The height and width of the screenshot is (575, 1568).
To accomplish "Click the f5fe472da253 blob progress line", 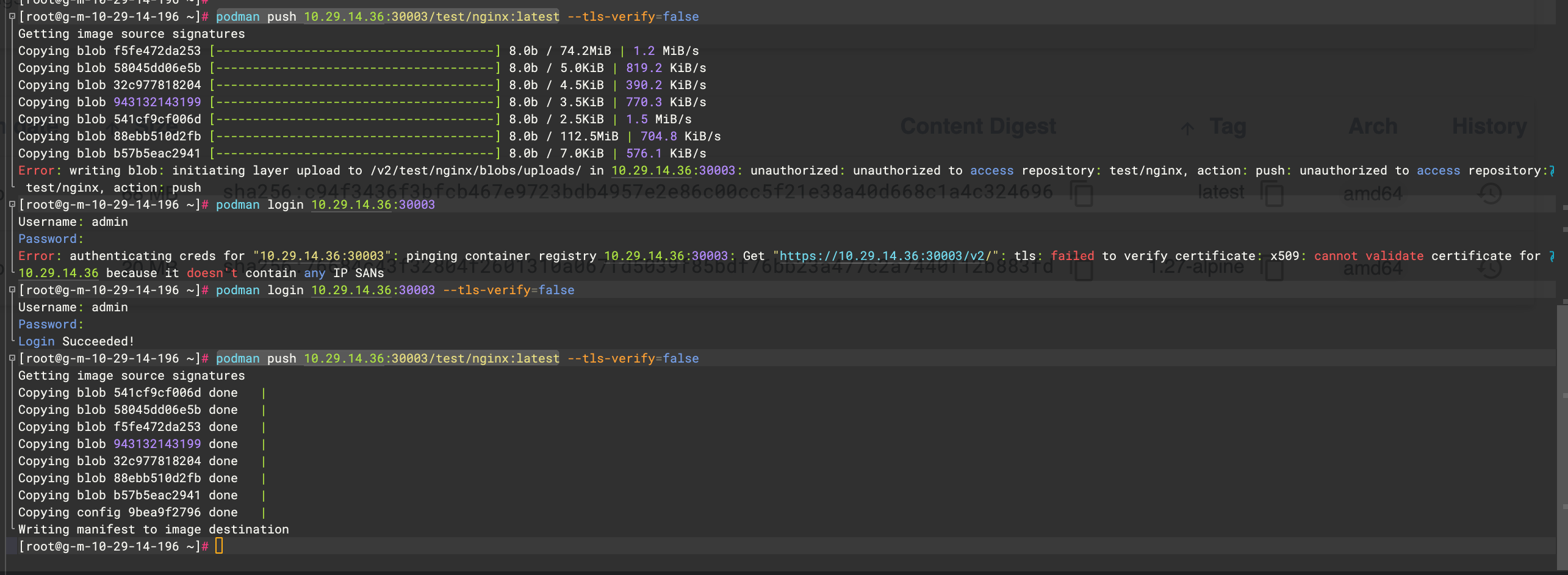I will click(x=358, y=51).
